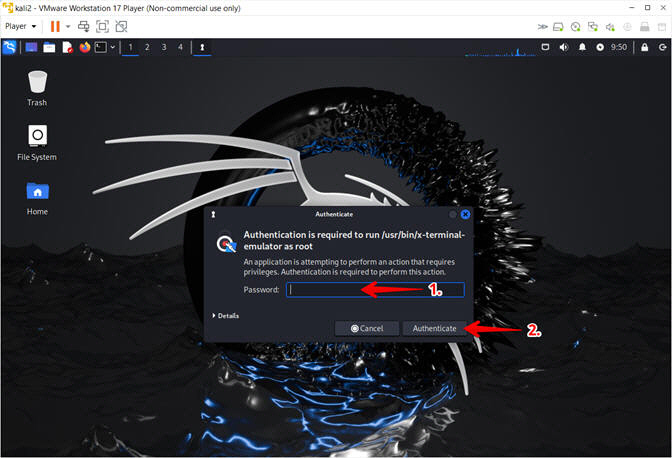Toggle Unity mode icon
This screenshot has width=672, height=458.
[121, 27]
